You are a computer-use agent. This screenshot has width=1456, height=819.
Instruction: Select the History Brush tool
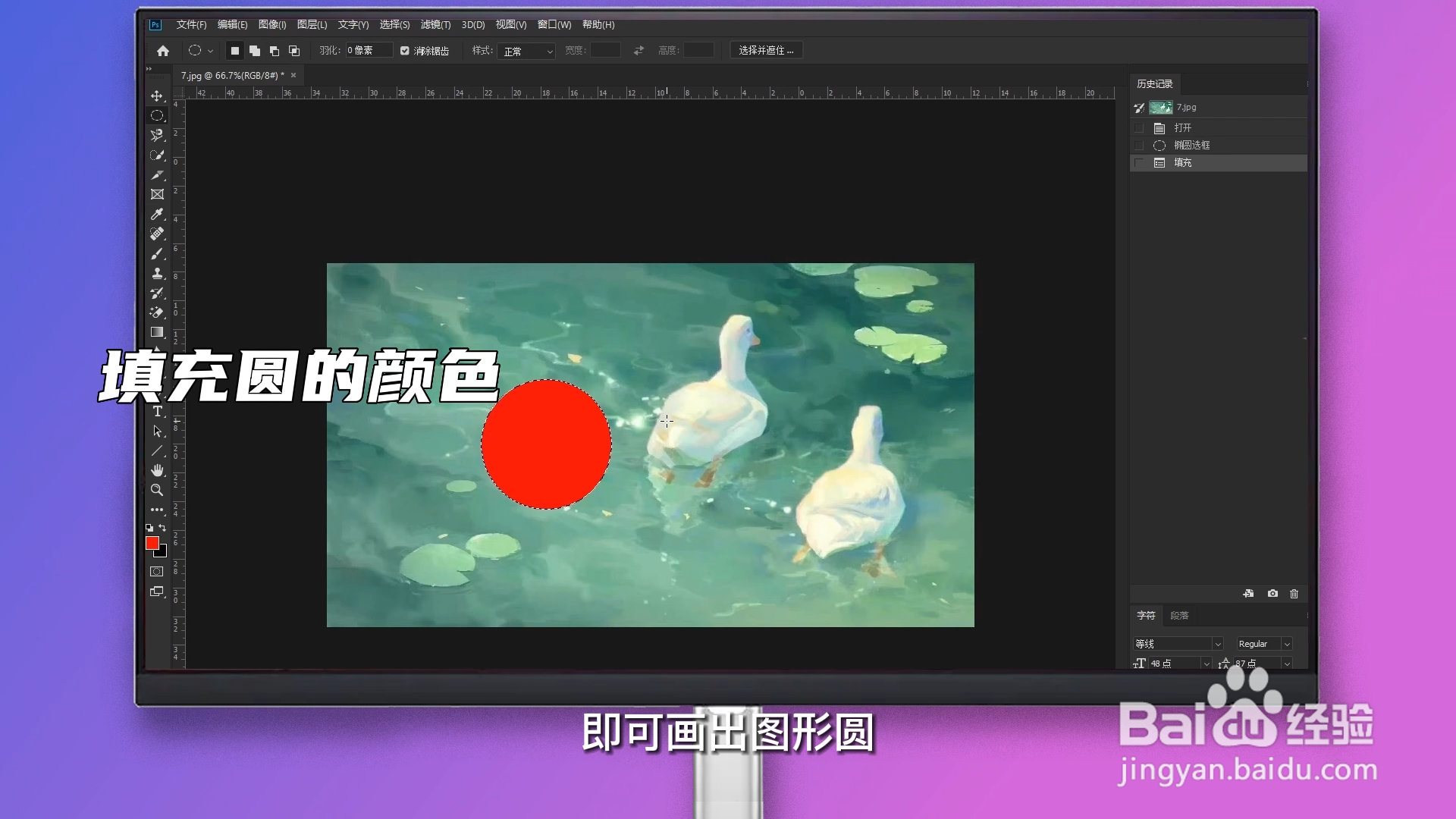(x=157, y=293)
